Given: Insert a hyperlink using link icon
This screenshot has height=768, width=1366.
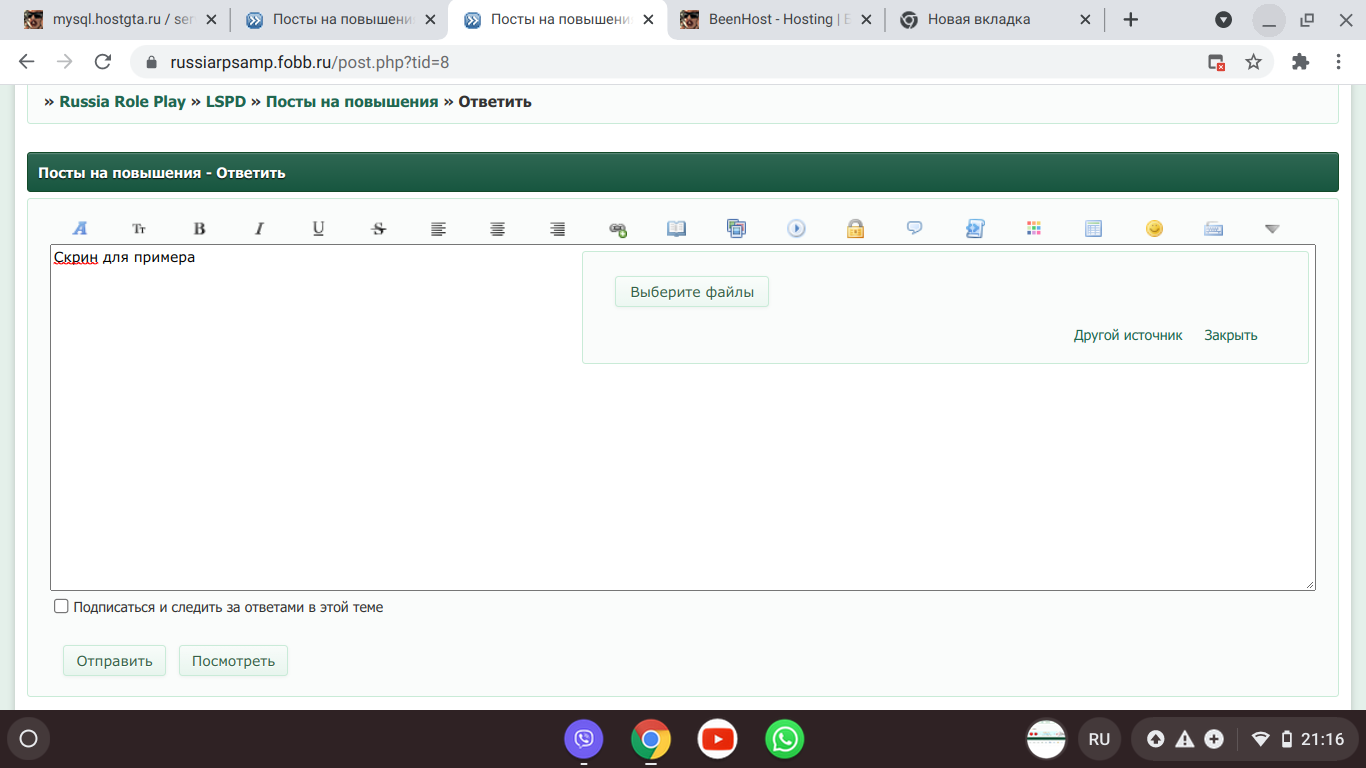Looking at the screenshot, I should [x=617, y=229].
